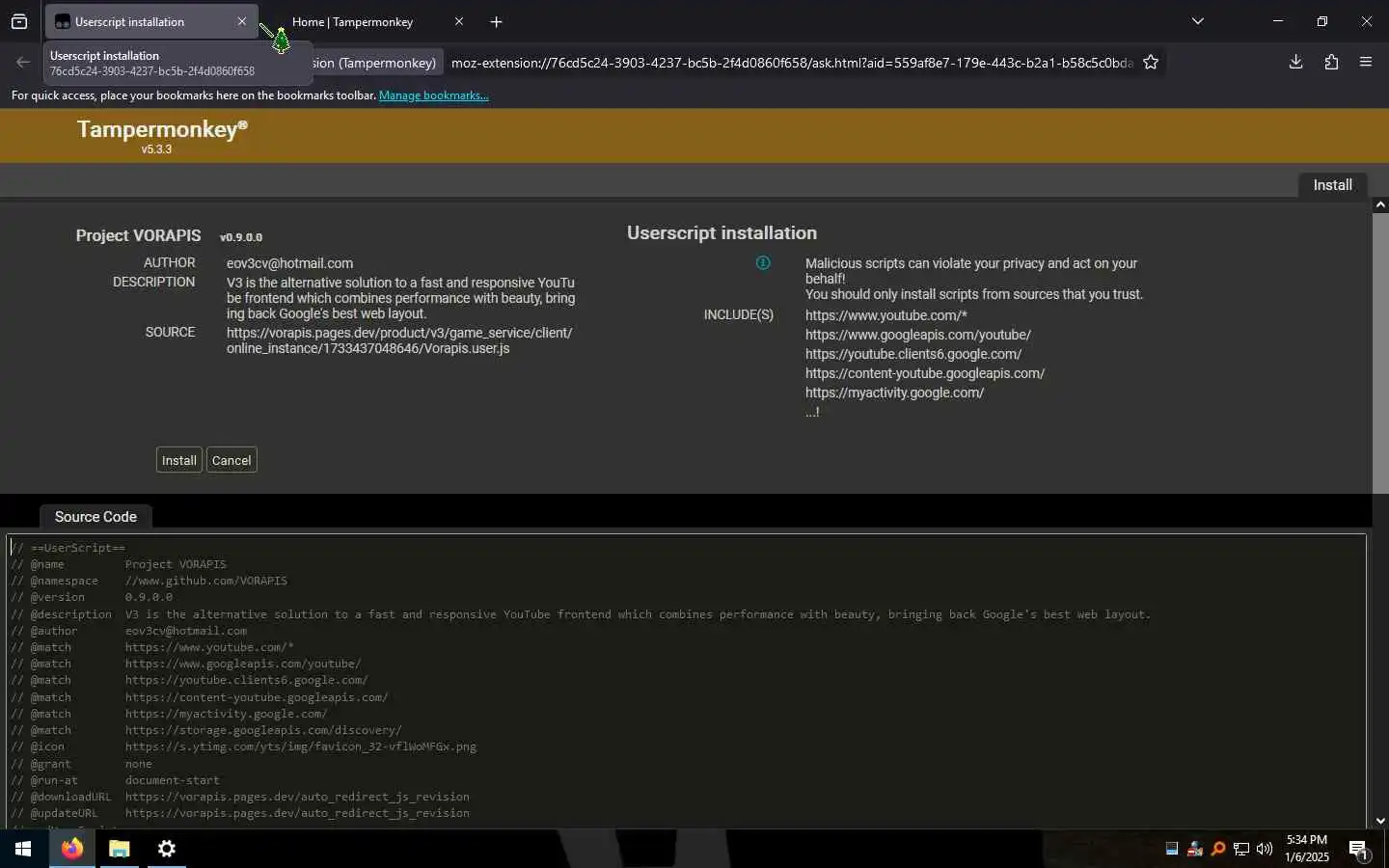The width and height of the screenshot is (1389, 868).
Task: Close the Userscript installation tab
Action: (242, 21)
